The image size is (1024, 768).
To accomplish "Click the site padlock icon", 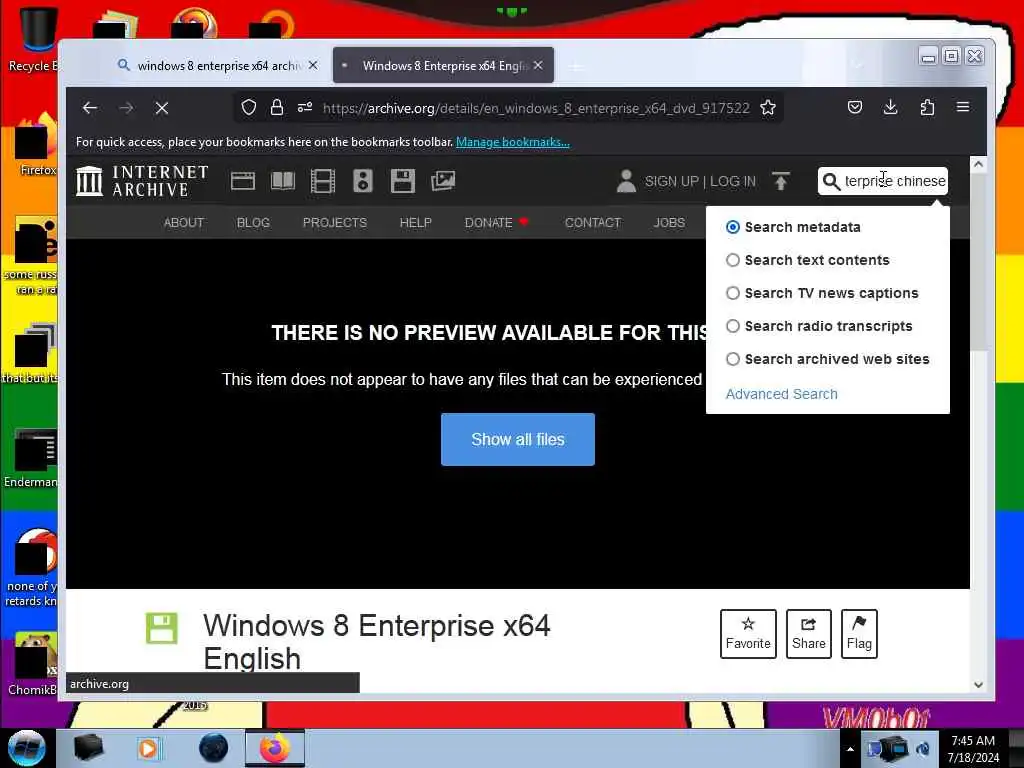I will [277, 107].
